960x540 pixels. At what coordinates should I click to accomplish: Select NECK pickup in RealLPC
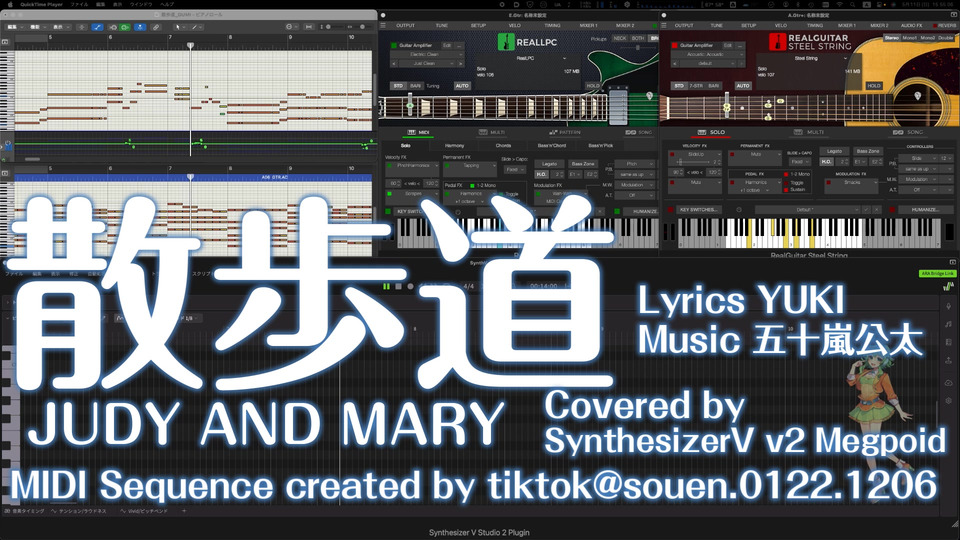pyautogui.click(x=620, y=39)
